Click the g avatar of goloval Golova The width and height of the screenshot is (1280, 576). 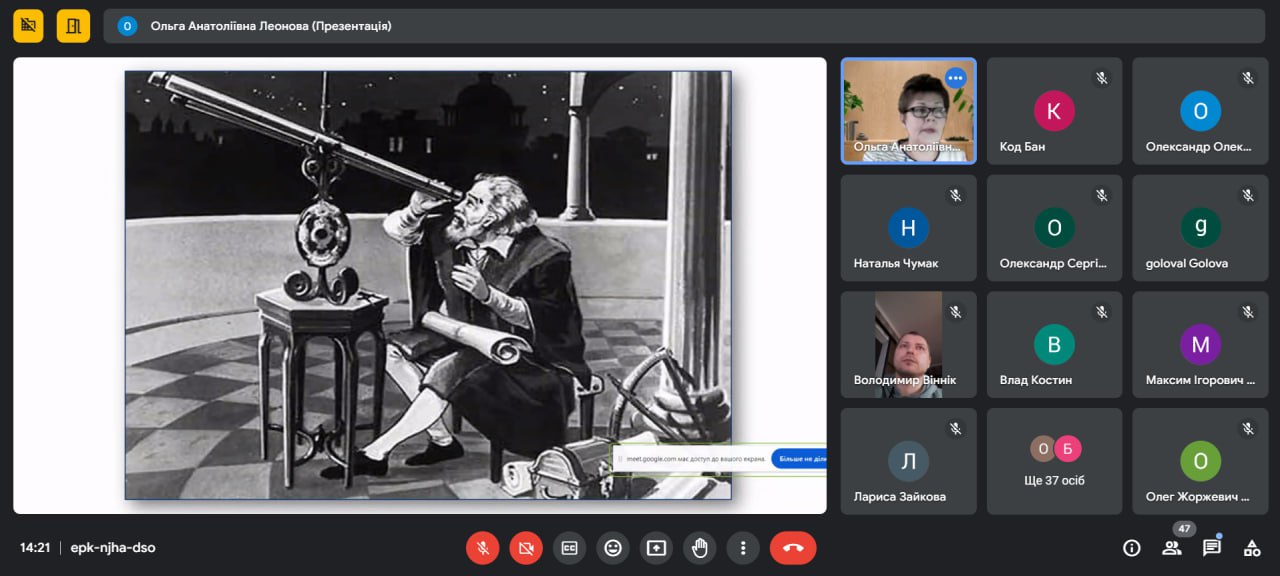click(1200, 228)
